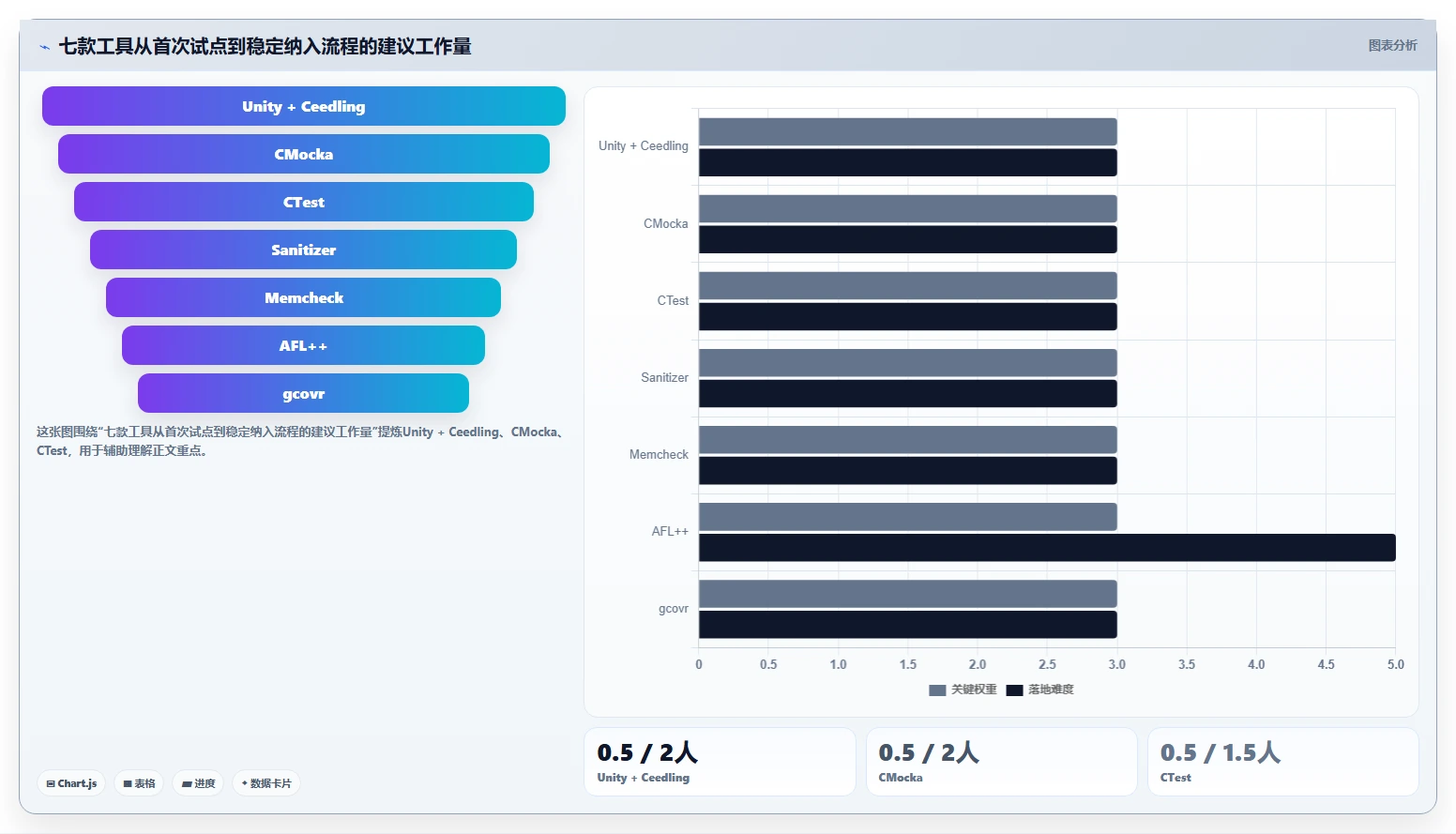
Task: Click the CMocka dark 落地难度 bar
Action: click(x=908, y=239)
